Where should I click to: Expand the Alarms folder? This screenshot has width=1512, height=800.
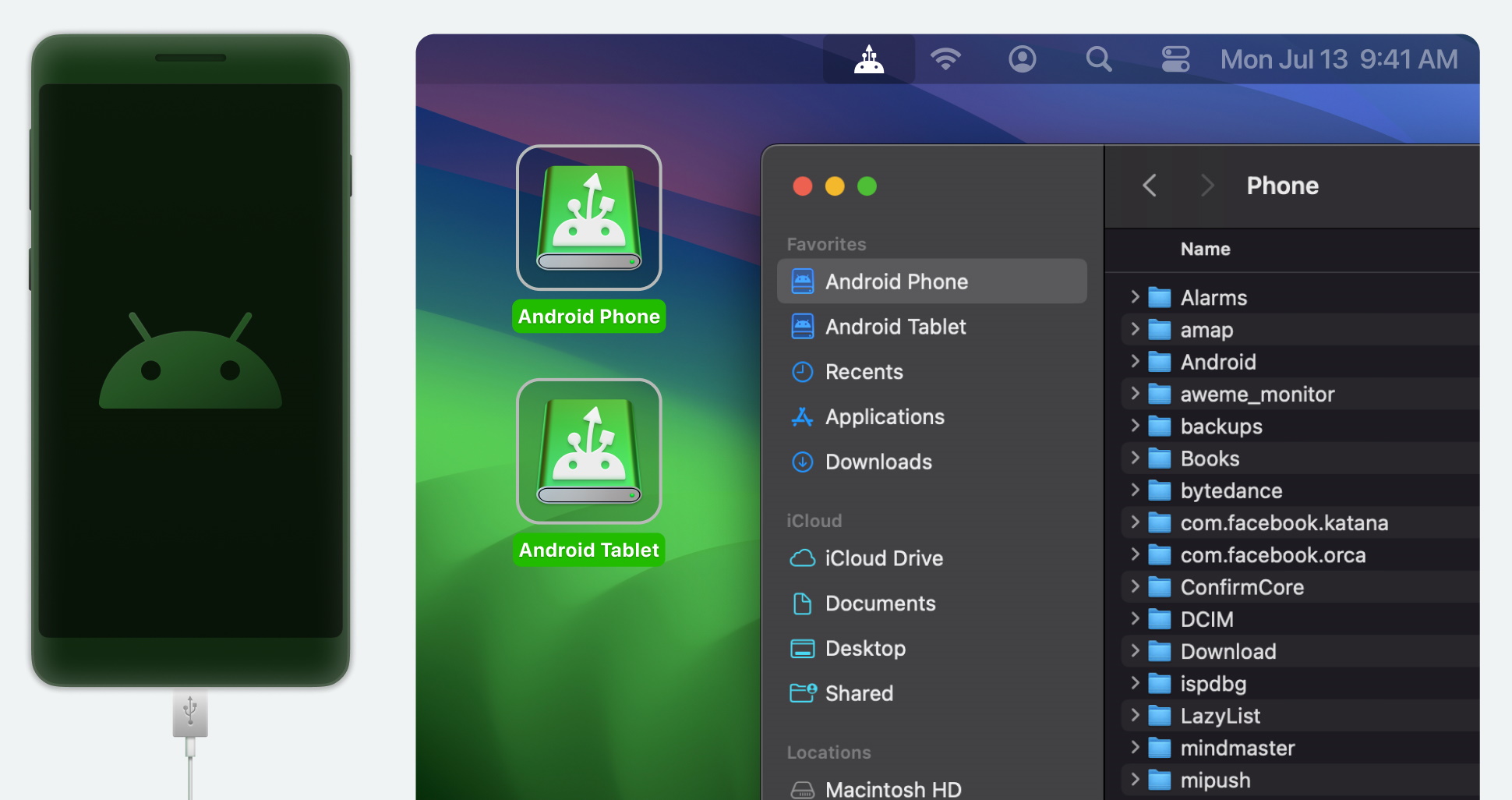pos(1135,297)
